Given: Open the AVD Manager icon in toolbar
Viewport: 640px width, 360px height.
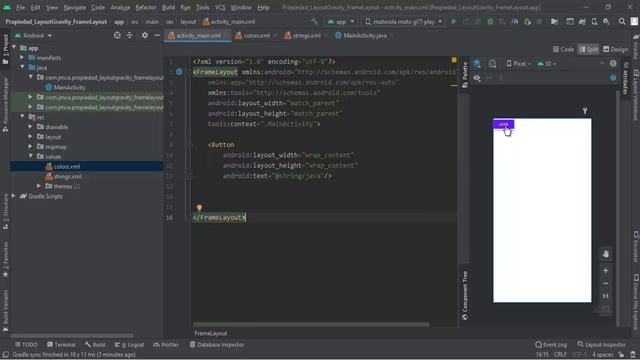Looking at the screenshot, I should [x=594, y=22].
